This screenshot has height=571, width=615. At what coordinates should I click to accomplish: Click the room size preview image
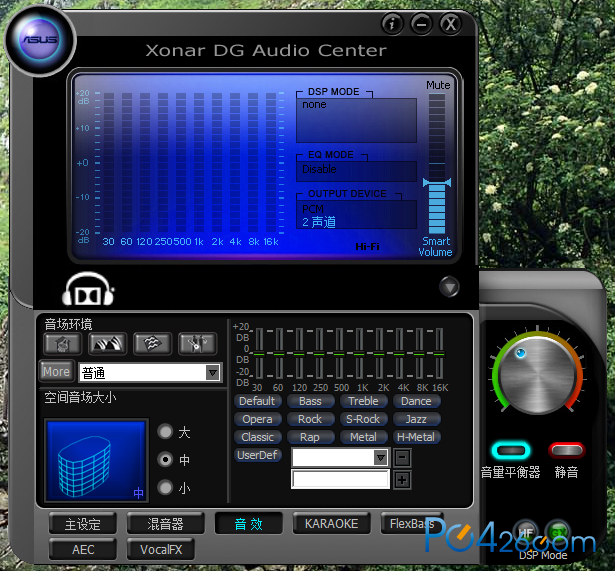pos(96,460)
